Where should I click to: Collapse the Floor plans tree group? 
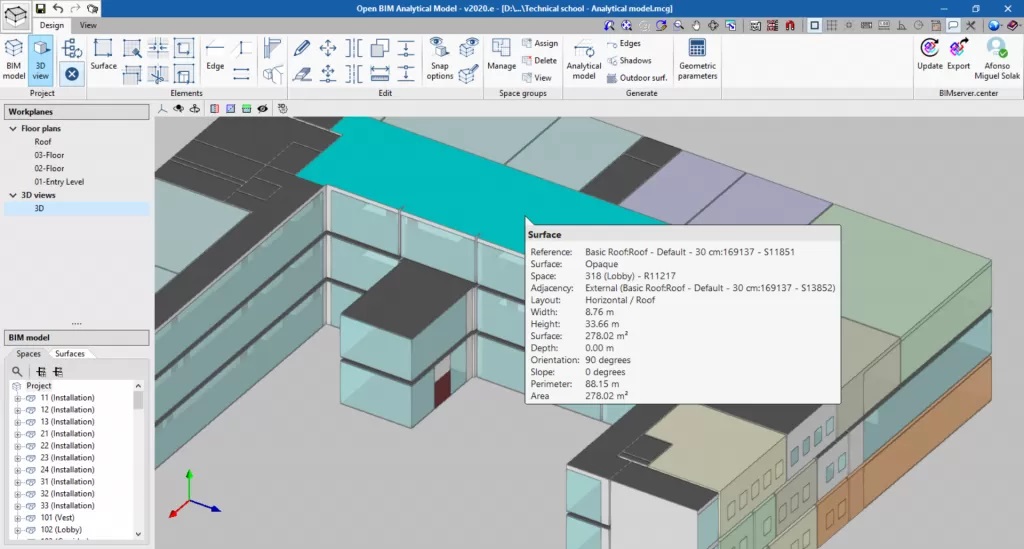coord(13,129)
